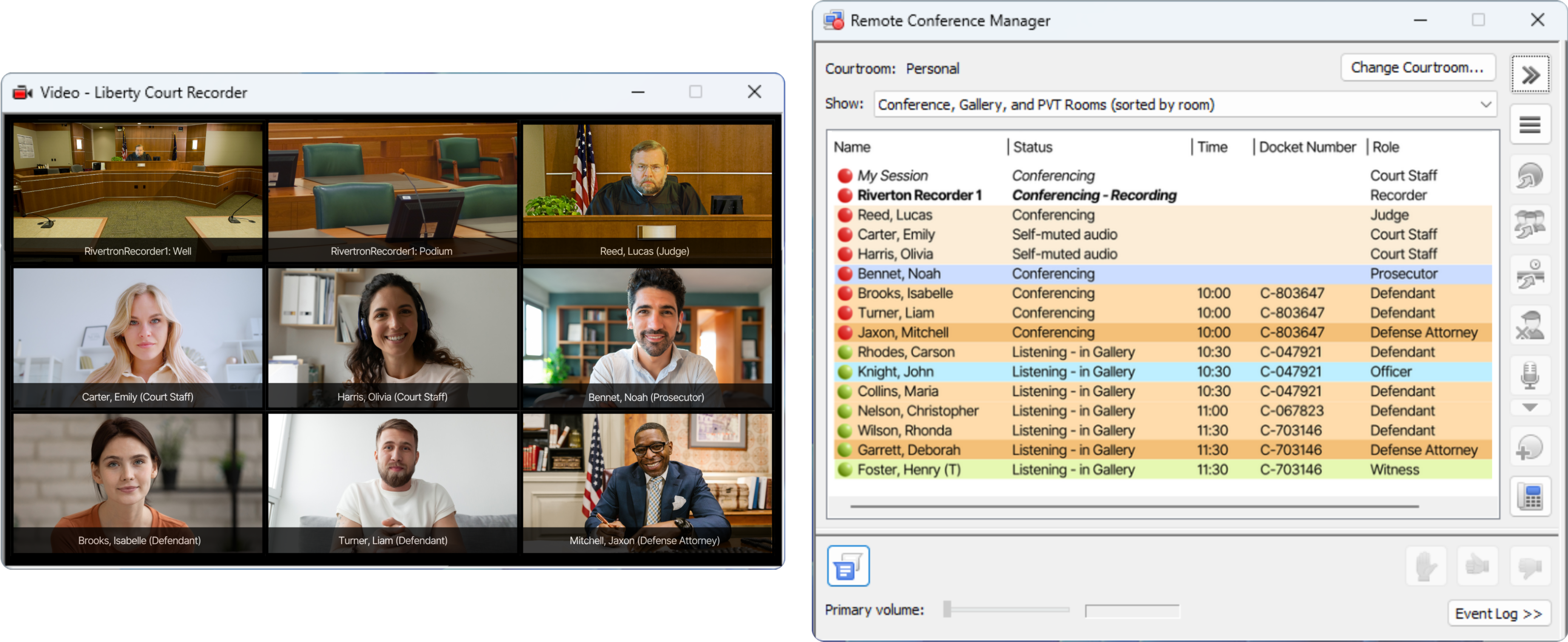Screen dimensions: 1568x642
Task: Click the Recorder role cell
Action: pos(1398,195)
